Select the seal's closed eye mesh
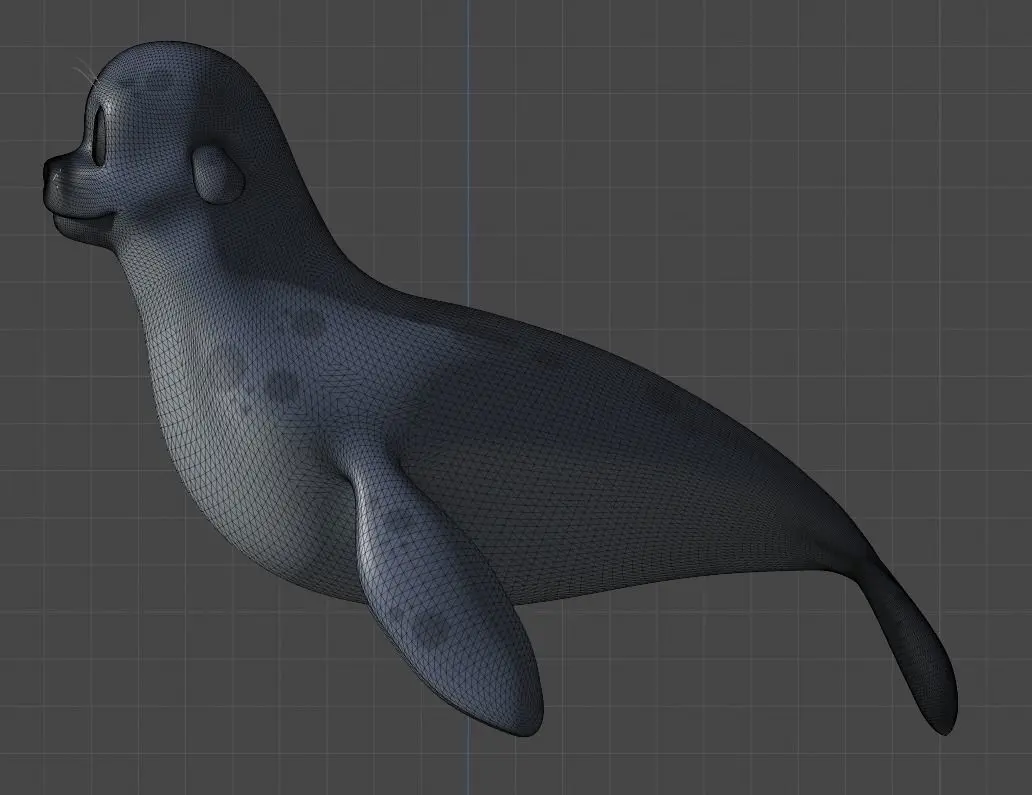Screen dimensions: 1032x795 [101, 134]
